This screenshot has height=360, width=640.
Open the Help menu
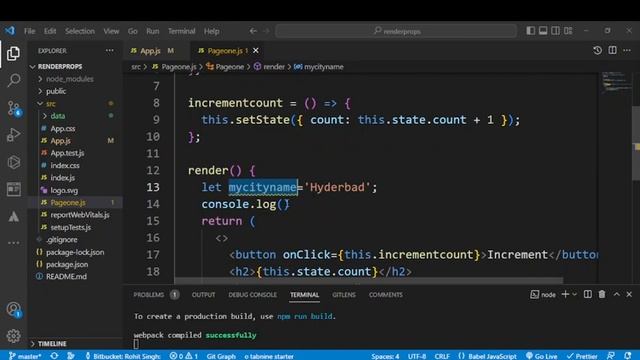211,31
